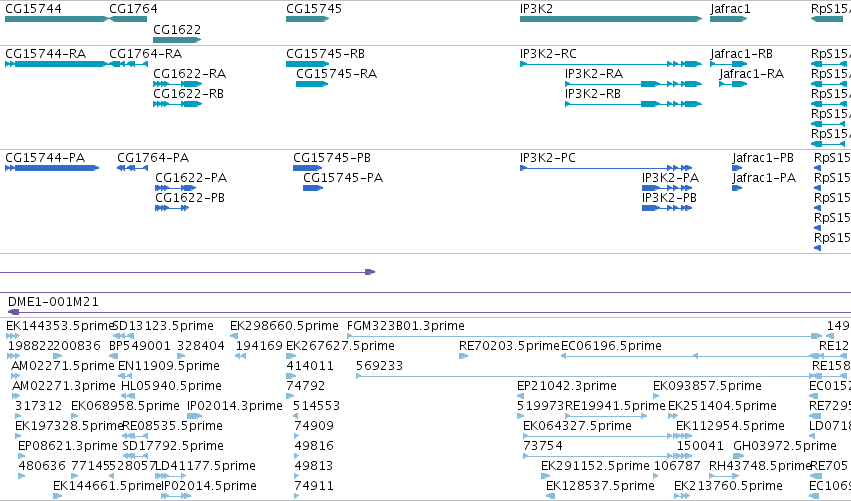Click the Jafrac1 gene label

click(x=730, y=9)
